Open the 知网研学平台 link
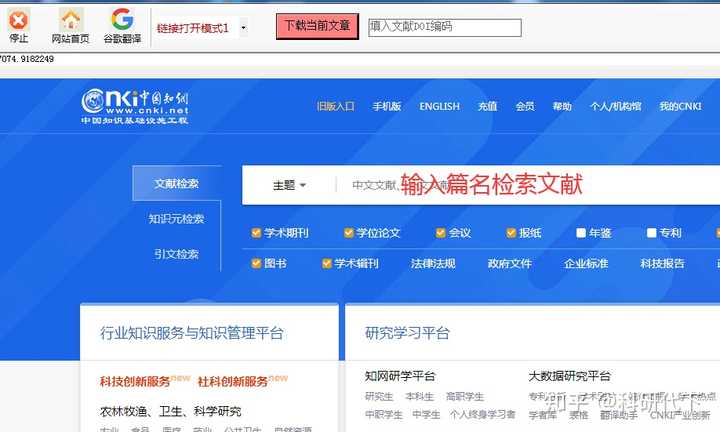The height and width of the screenshot is (432, 720). click(400, 376)
